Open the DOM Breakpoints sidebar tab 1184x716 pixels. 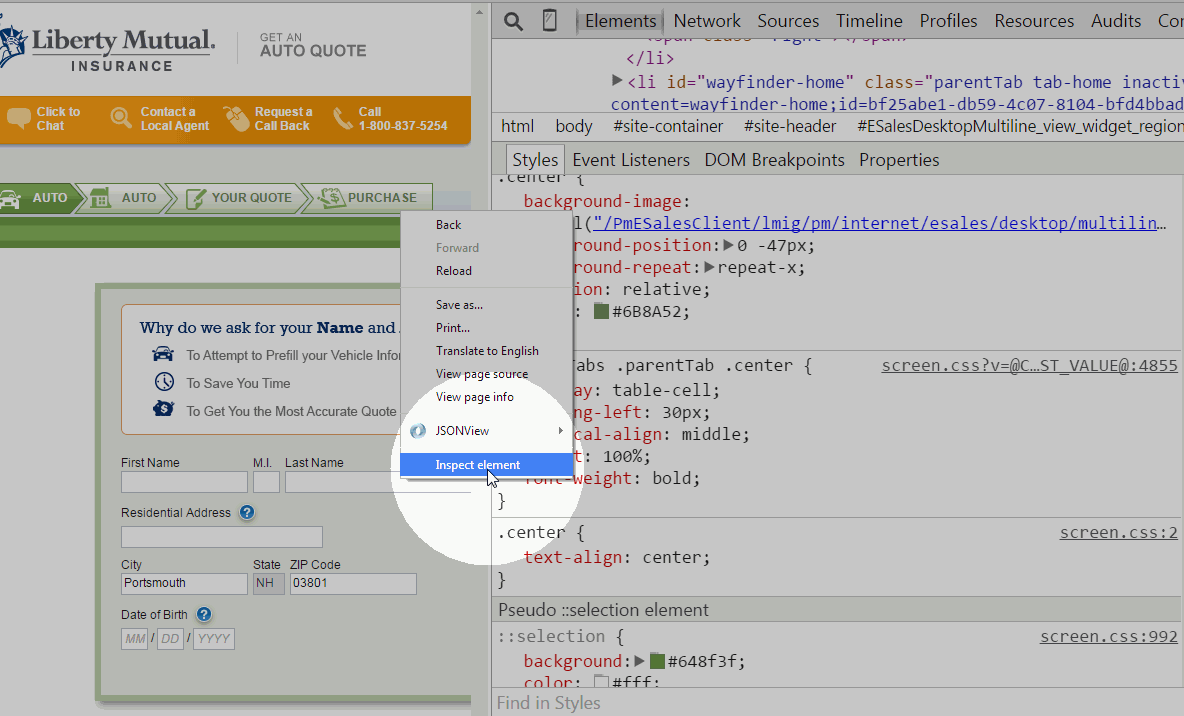click(774, 160)
